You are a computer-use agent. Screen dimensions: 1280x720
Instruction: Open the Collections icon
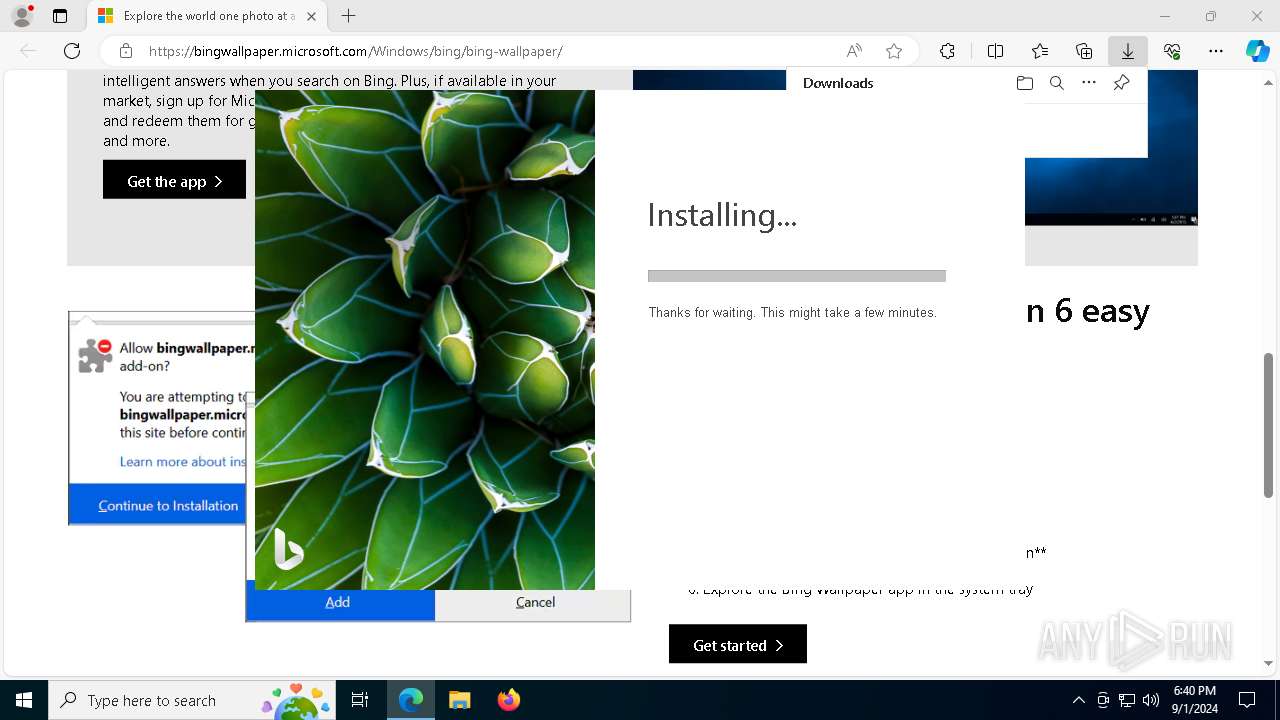[1084, 51]
